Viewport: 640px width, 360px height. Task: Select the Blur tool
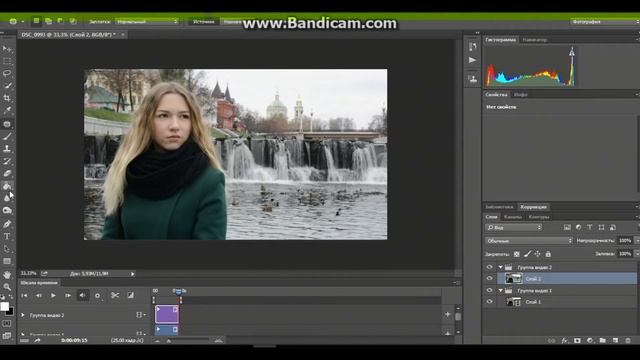tap(7, 198)
